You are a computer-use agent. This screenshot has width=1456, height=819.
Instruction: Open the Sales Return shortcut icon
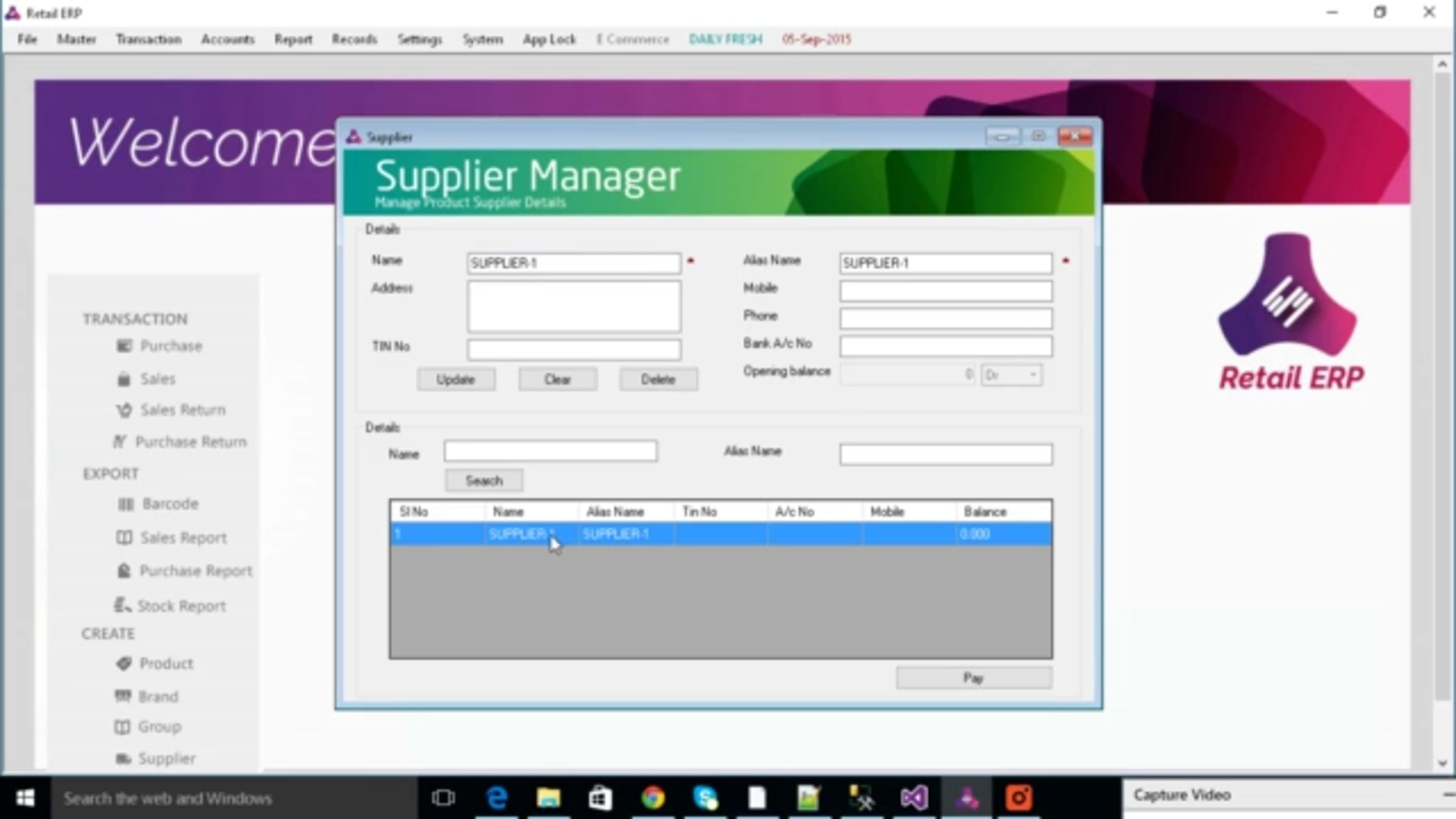coord(124,410)
